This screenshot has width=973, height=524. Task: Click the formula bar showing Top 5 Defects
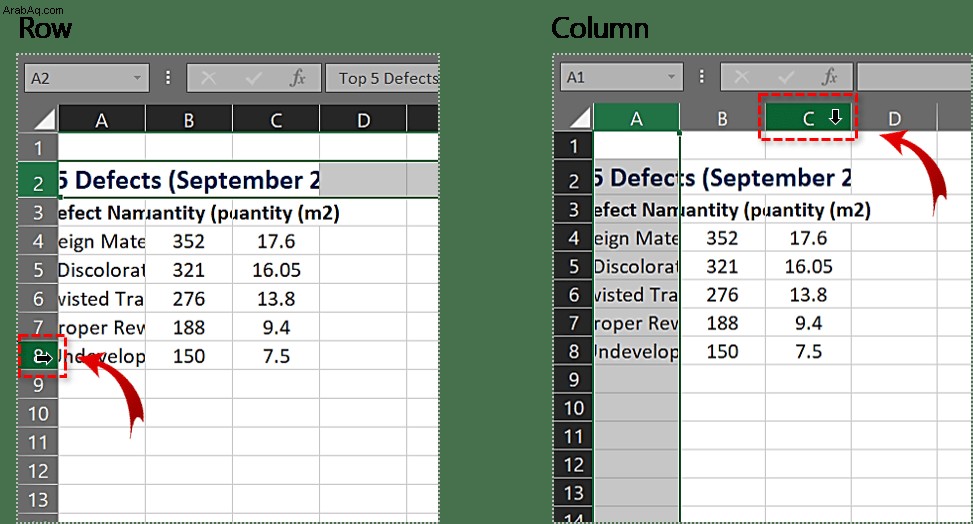click(x=382, y=78)
